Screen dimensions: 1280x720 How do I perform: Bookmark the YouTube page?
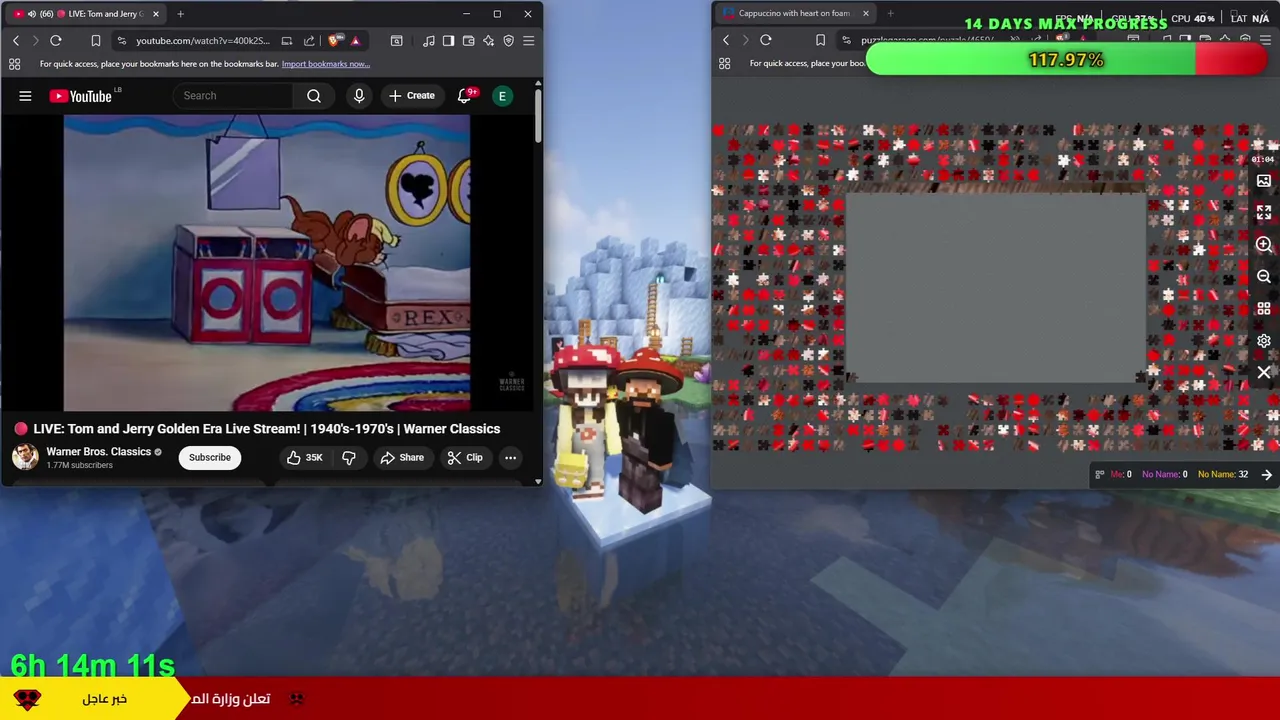coord(95,40)
